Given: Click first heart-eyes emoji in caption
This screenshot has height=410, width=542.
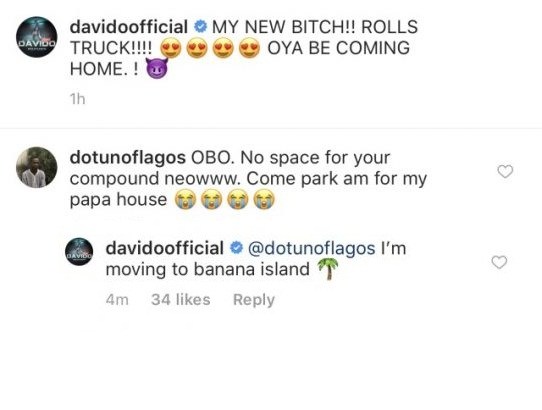Looking at the screenshot, I should click(170, 48).
